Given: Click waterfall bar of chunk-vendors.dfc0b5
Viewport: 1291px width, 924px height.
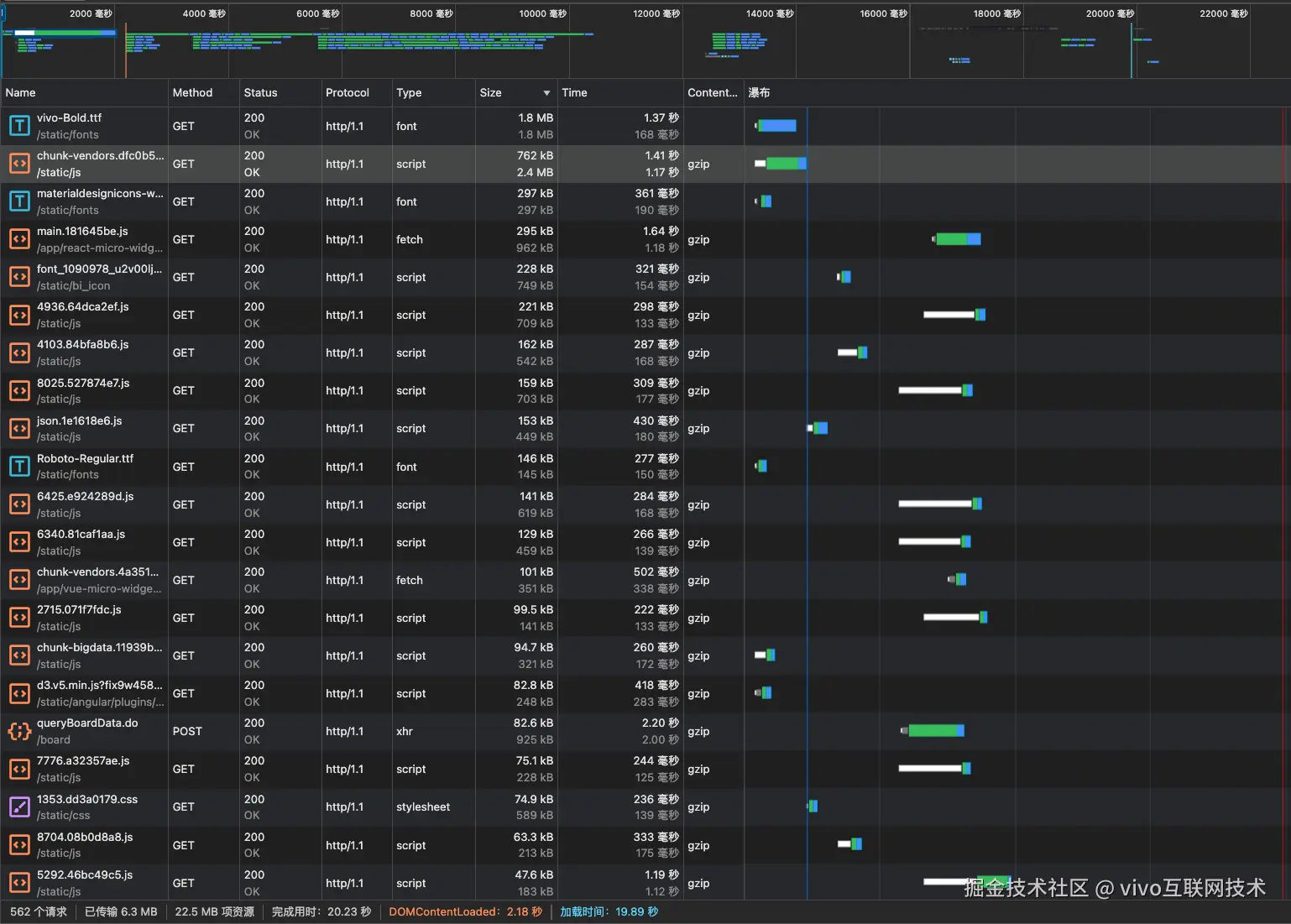Looking at the screenshot, I should tap(781, 164).
